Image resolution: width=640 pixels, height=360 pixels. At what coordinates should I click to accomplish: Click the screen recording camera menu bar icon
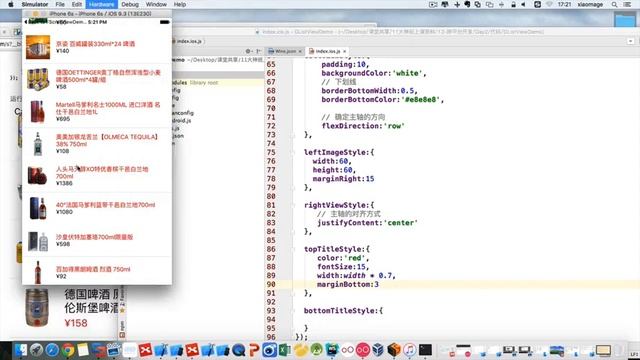pos(433,4)
